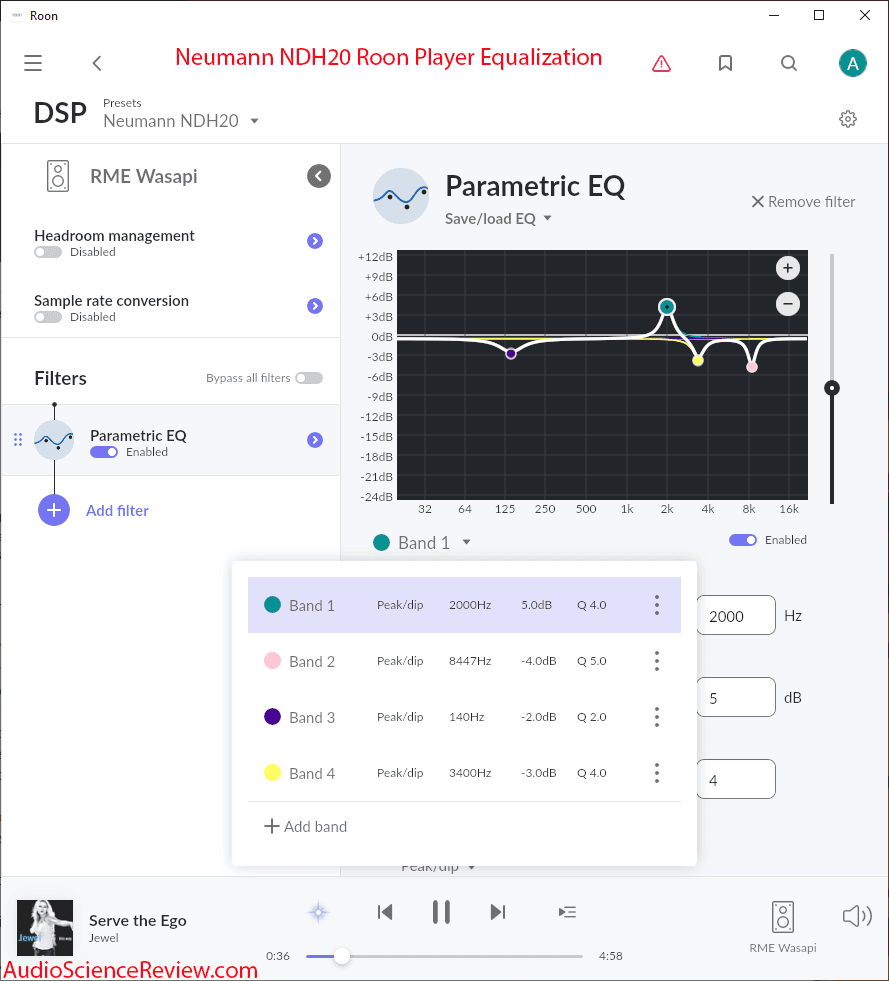The image size is (889, 981).
Task: Click the vertical gain slider handle
Action: 831,388
